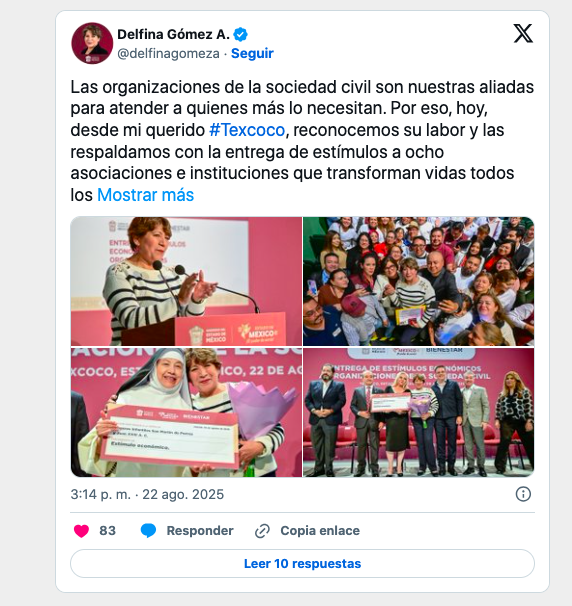Like the tweet with the heart icon

(81, 531)
